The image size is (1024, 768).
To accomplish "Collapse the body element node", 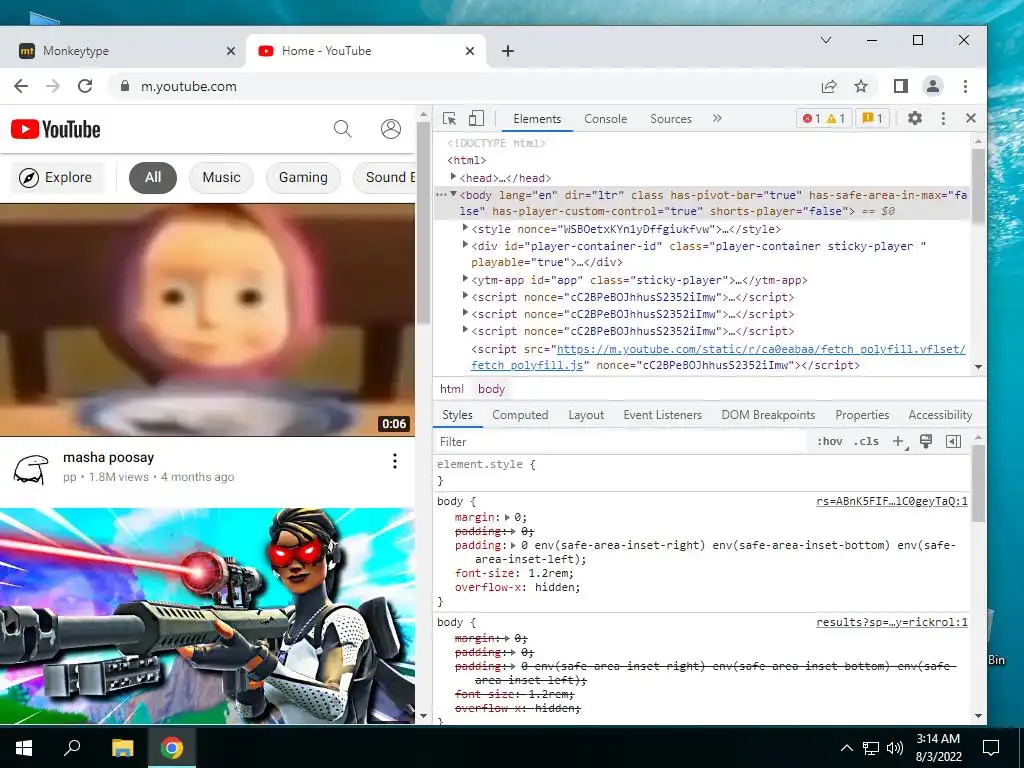I will click(453, 194).
